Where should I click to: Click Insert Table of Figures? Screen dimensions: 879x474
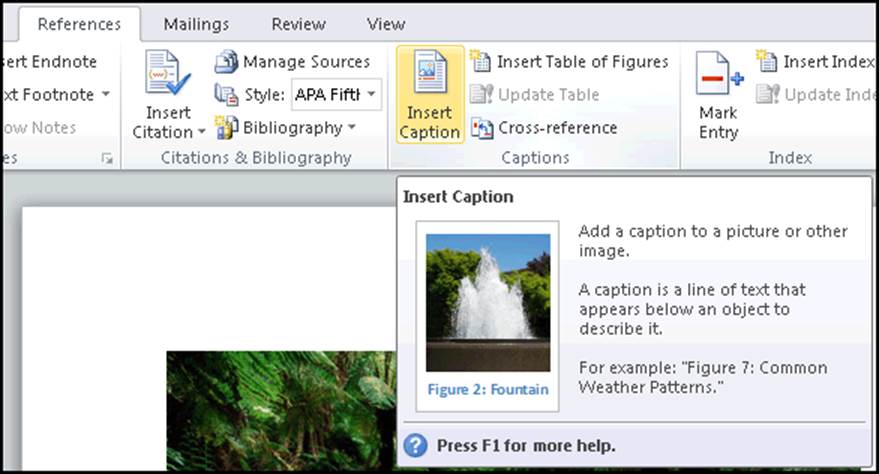pos(570,62)
